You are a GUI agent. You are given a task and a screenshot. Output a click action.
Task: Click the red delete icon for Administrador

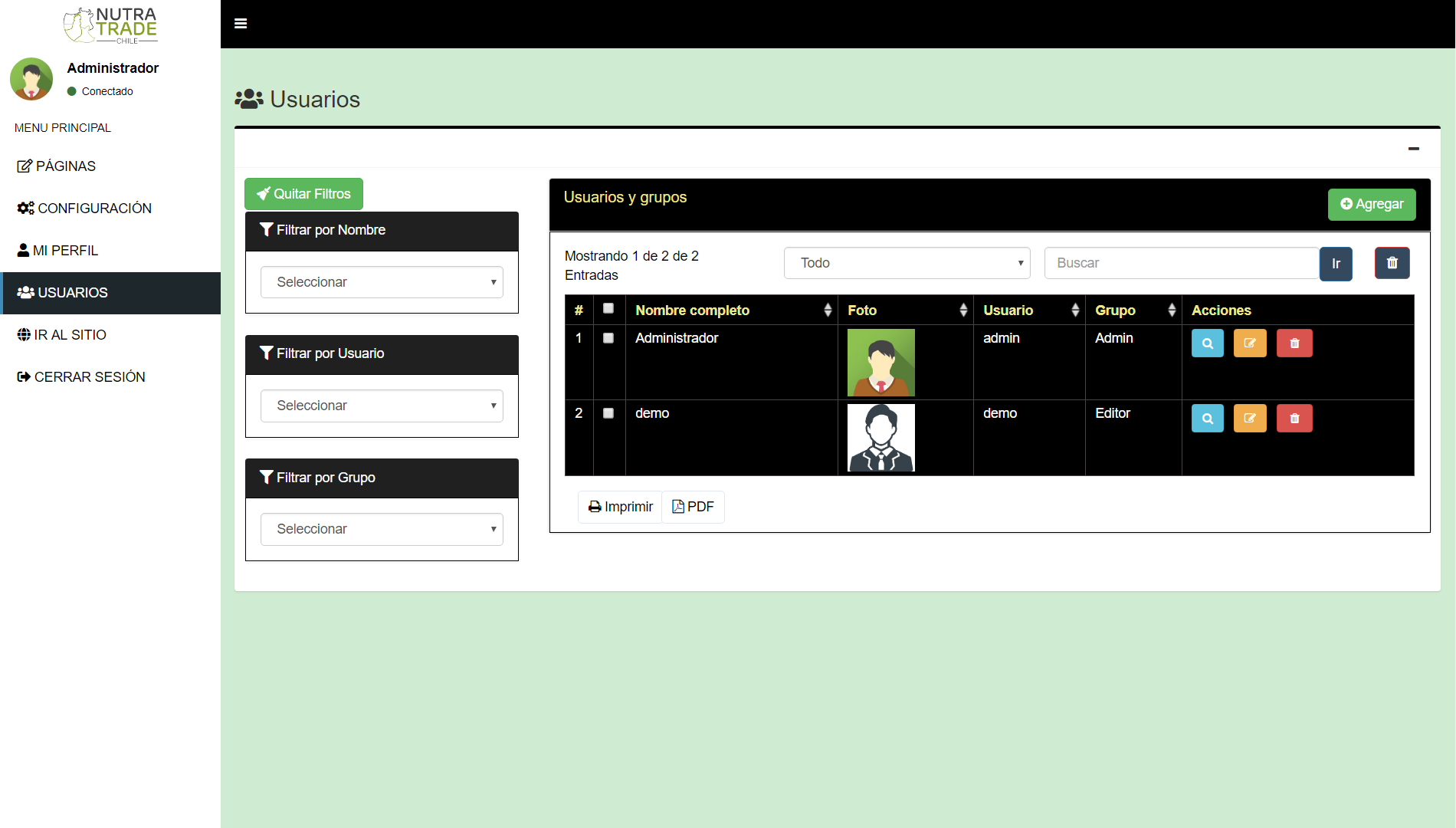click(1294, 343)
